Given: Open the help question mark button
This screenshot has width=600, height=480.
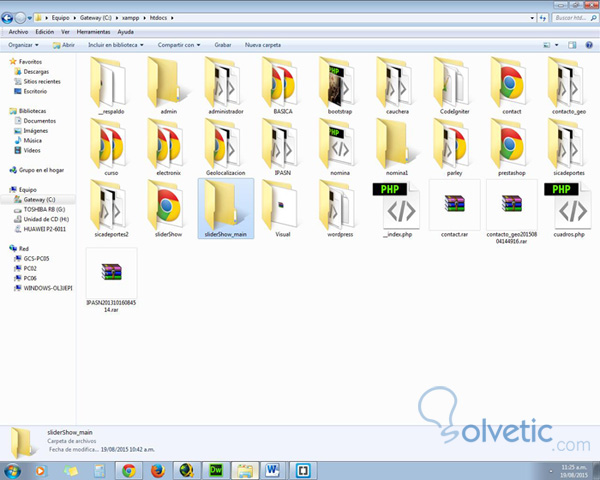Looking at the screenshot, I should [589, 45].
